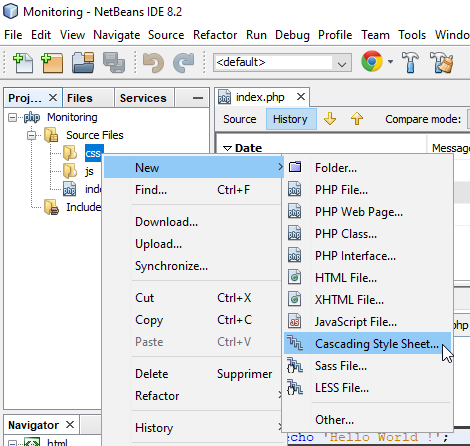Select Cascading Style Sheet... entry
The width and height of the screenshot is (470, 446).
click(367, 343)
